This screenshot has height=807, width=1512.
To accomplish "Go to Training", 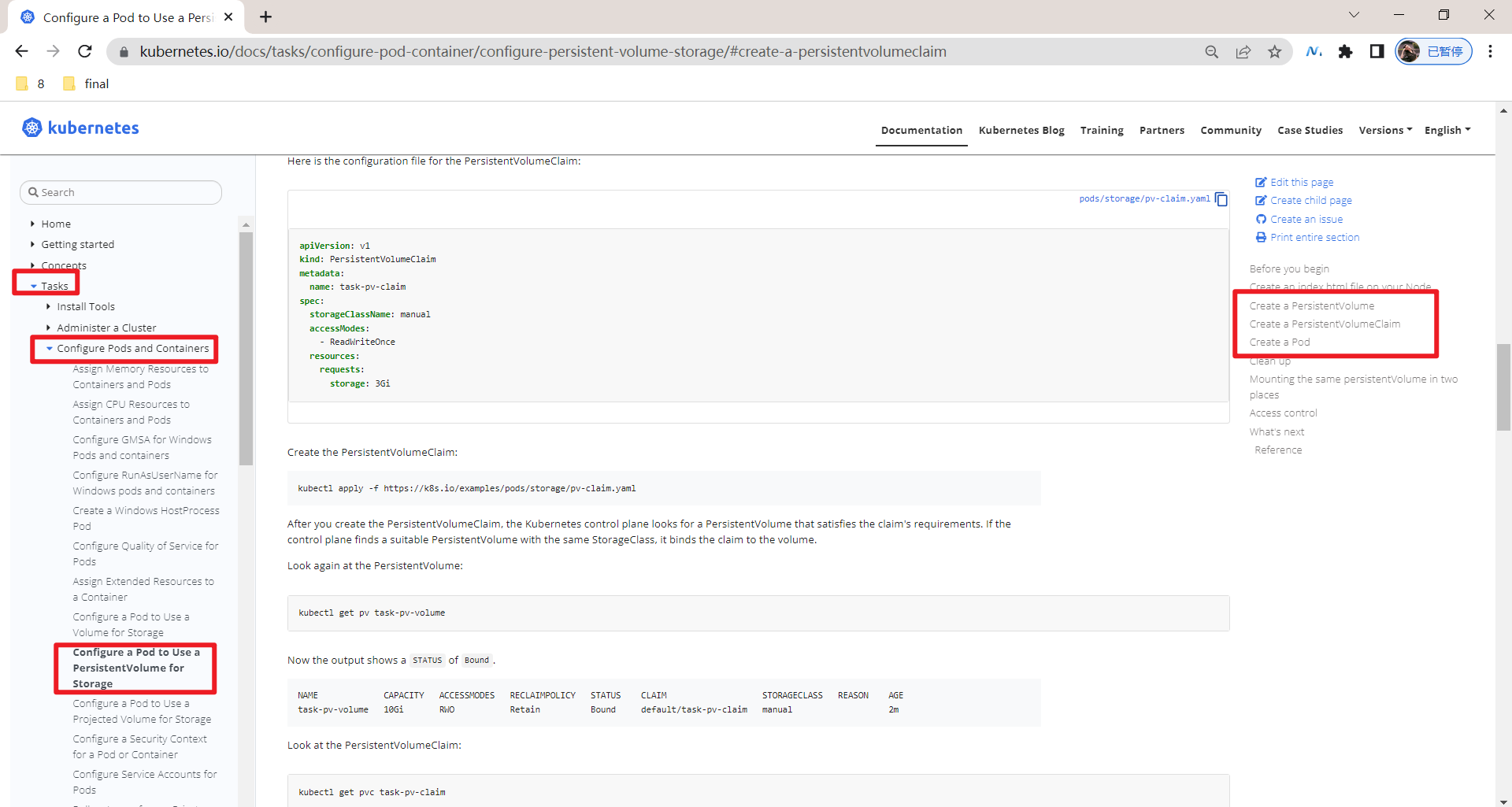I will point(1102,130).
